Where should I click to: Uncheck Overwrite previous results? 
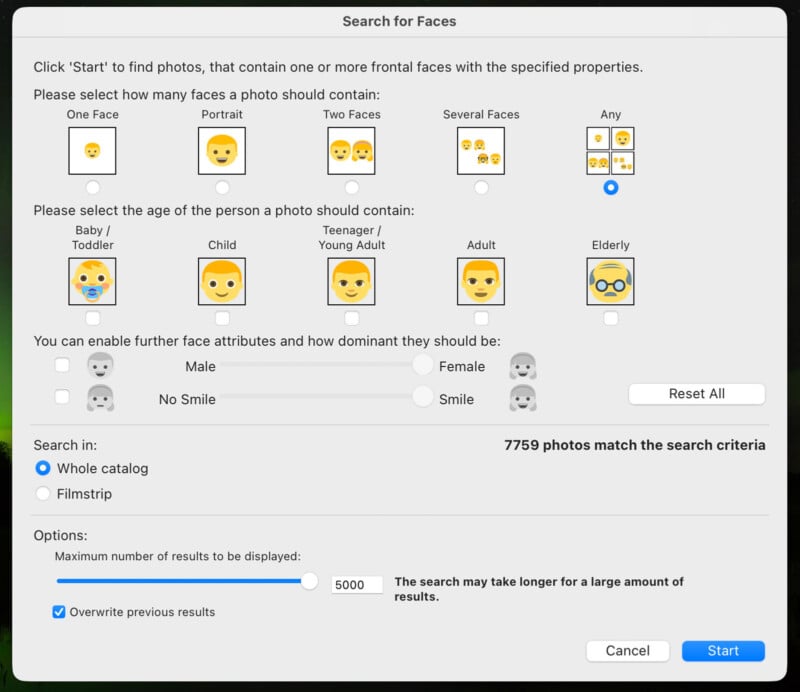[57, 612]
